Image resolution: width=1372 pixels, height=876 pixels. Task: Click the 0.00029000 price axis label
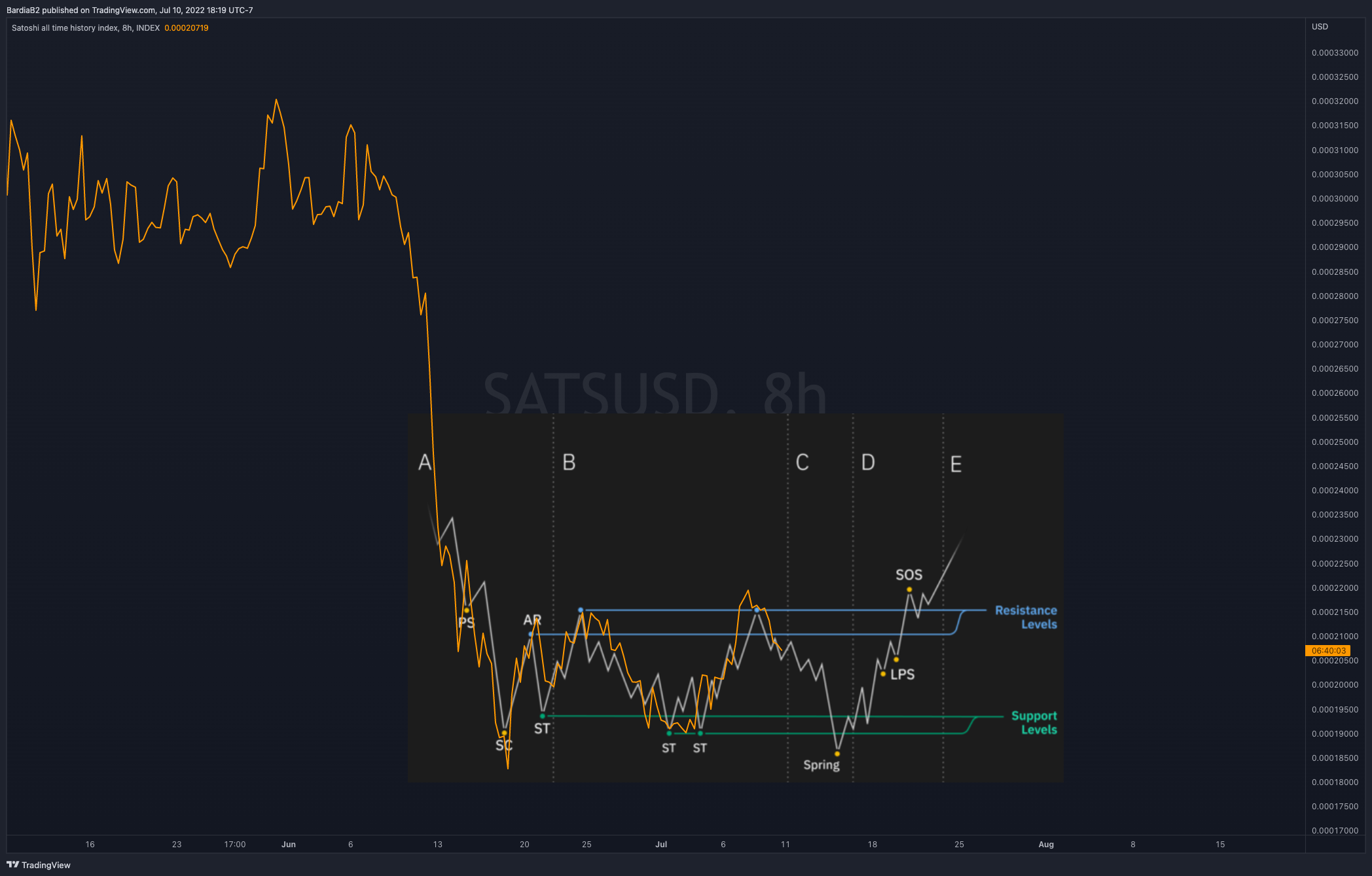[1335, 247]
